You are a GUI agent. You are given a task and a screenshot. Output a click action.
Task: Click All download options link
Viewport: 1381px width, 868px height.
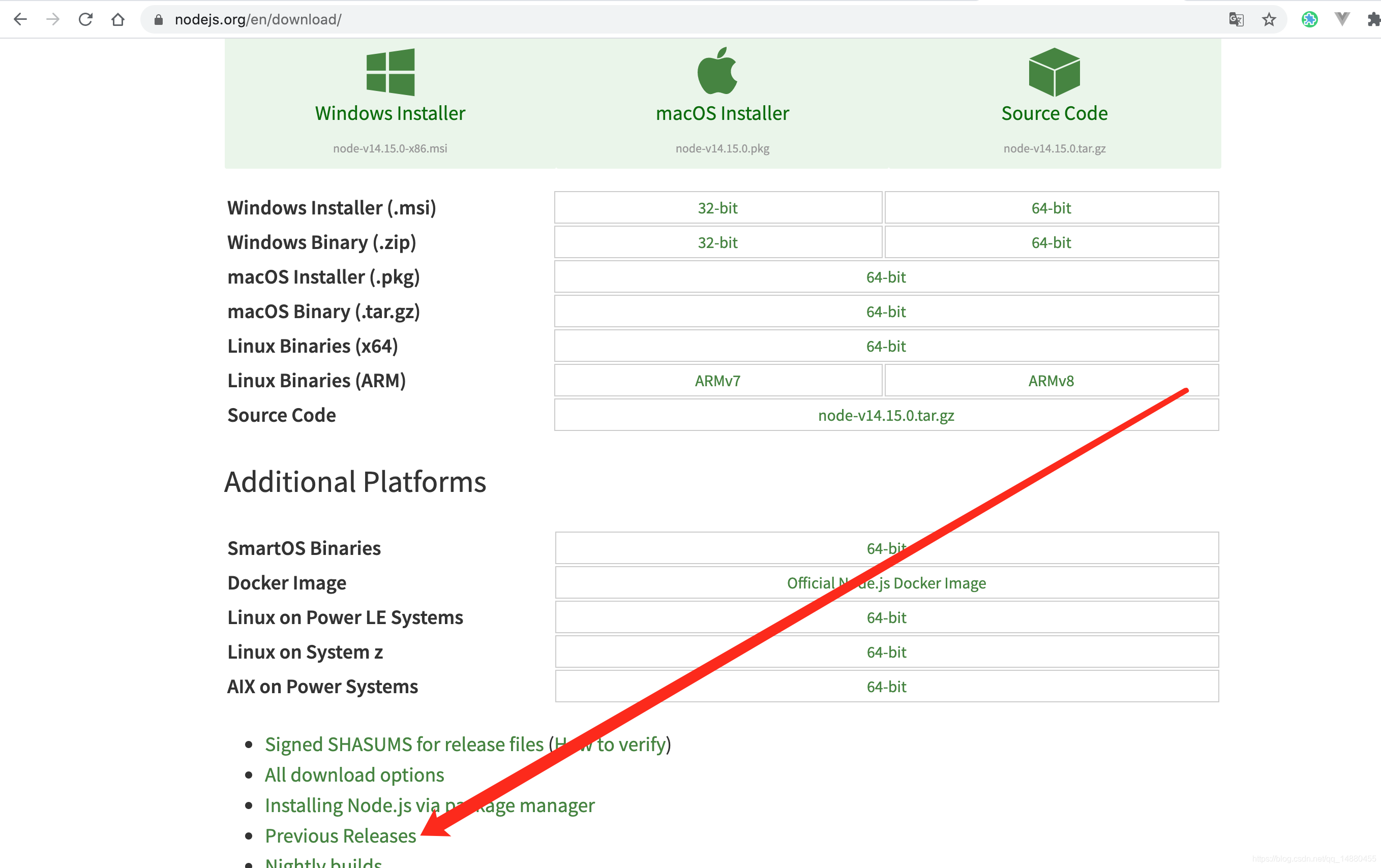point(353,774)
